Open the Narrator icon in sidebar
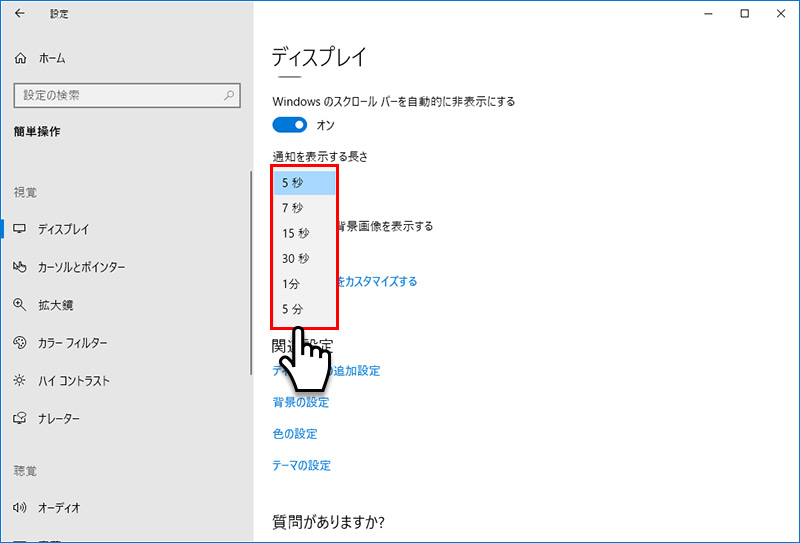The image size is (800, 543). click(x=20, y=419)
